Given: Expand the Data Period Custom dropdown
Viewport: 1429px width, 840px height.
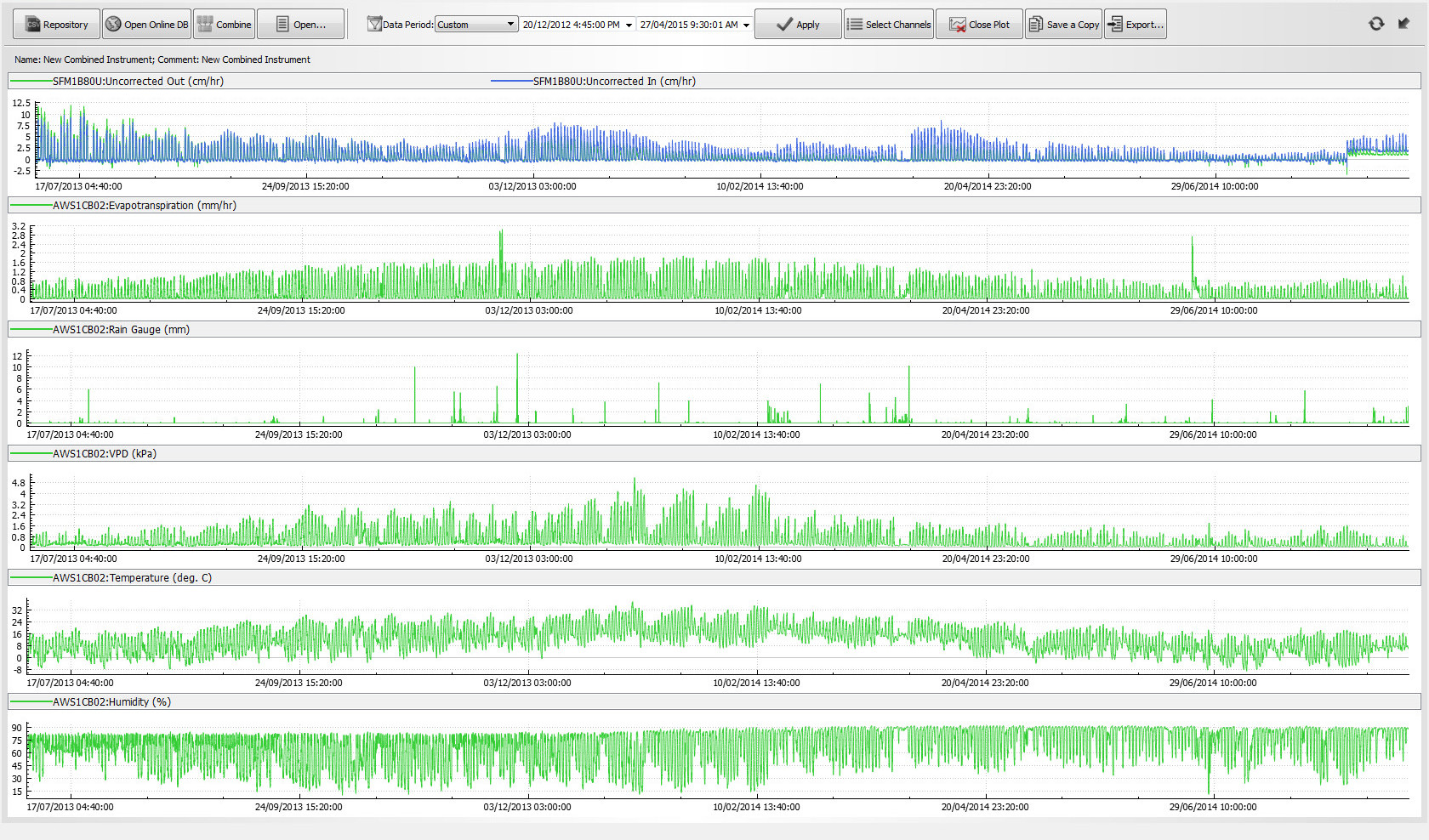Looking at the screenshot, I should [x=510, y=25].
